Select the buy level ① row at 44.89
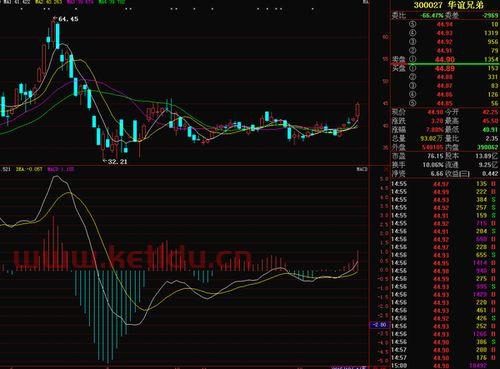This screenshot has height=369, width=500. (x=445, y=68)
